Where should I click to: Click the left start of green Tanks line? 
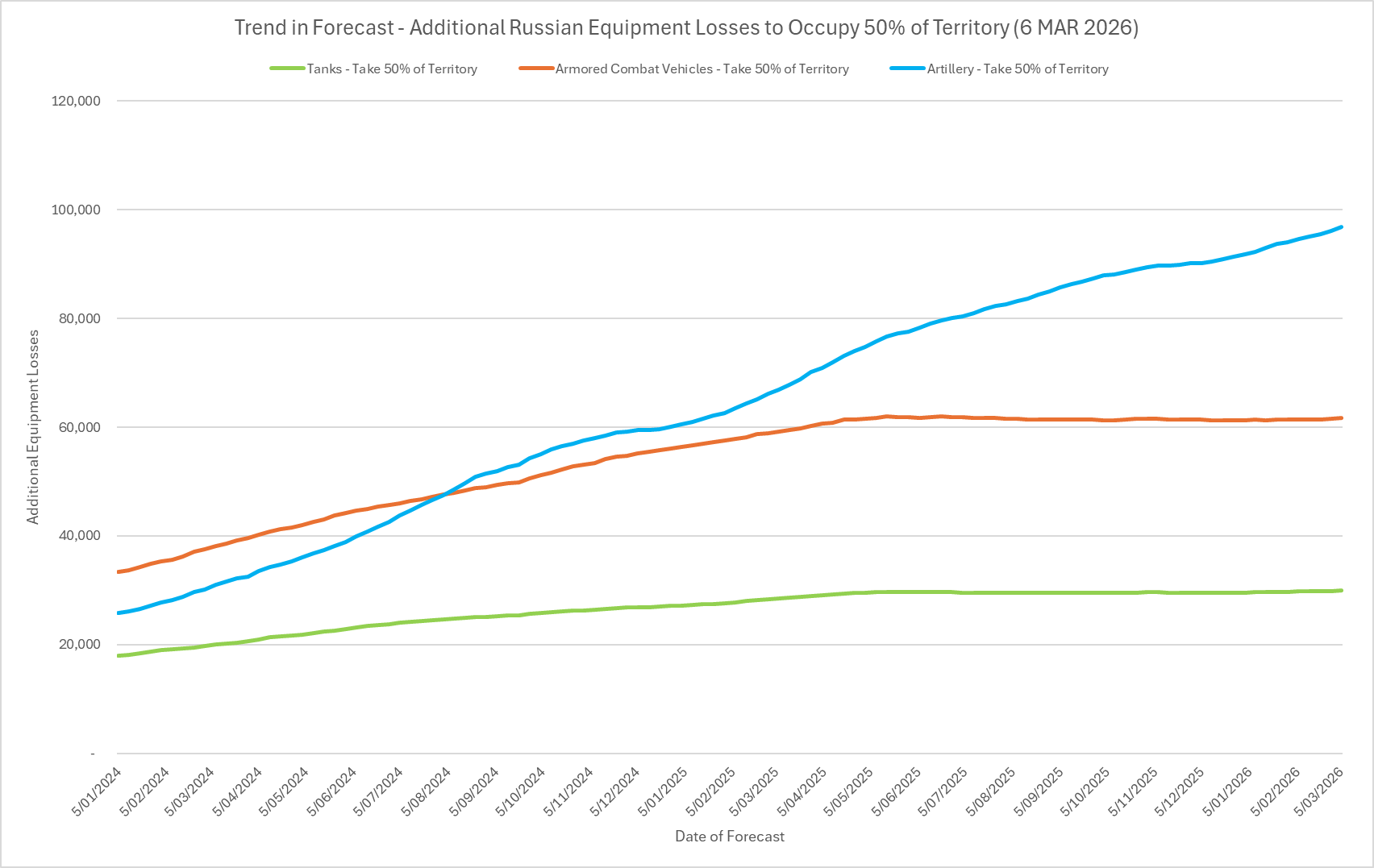click(119, 655)
